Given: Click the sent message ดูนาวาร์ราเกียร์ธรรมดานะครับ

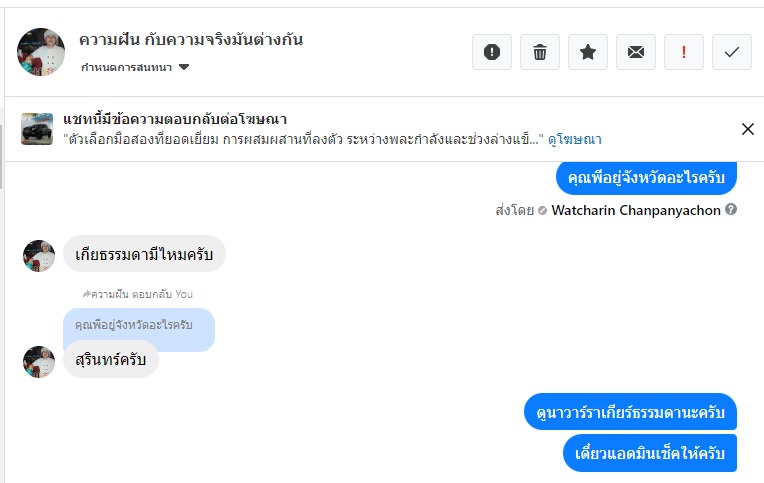Looking at the screenshot, I should 630,412.
